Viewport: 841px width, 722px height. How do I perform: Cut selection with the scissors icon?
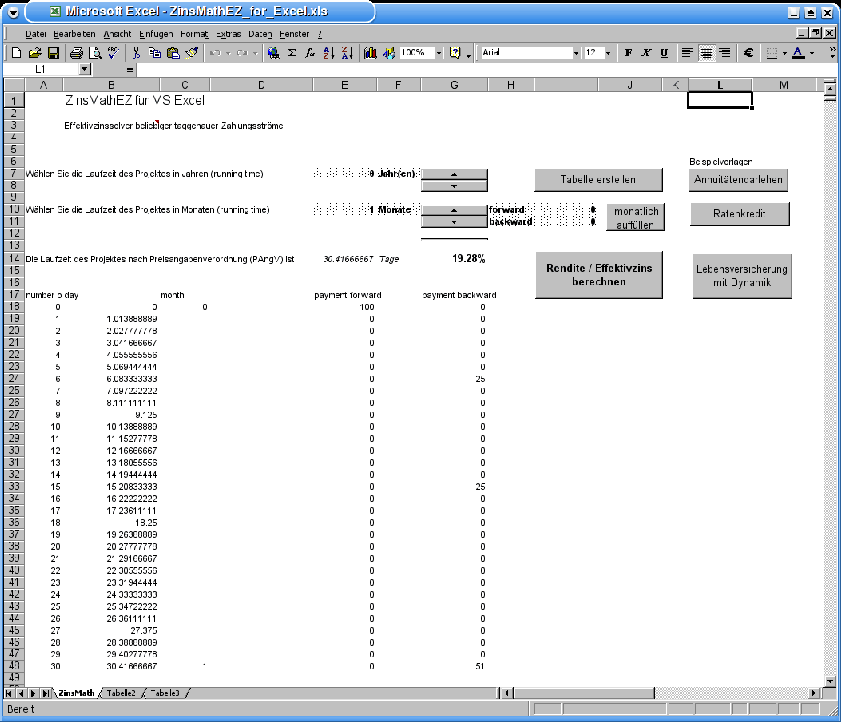click(136, 53)
